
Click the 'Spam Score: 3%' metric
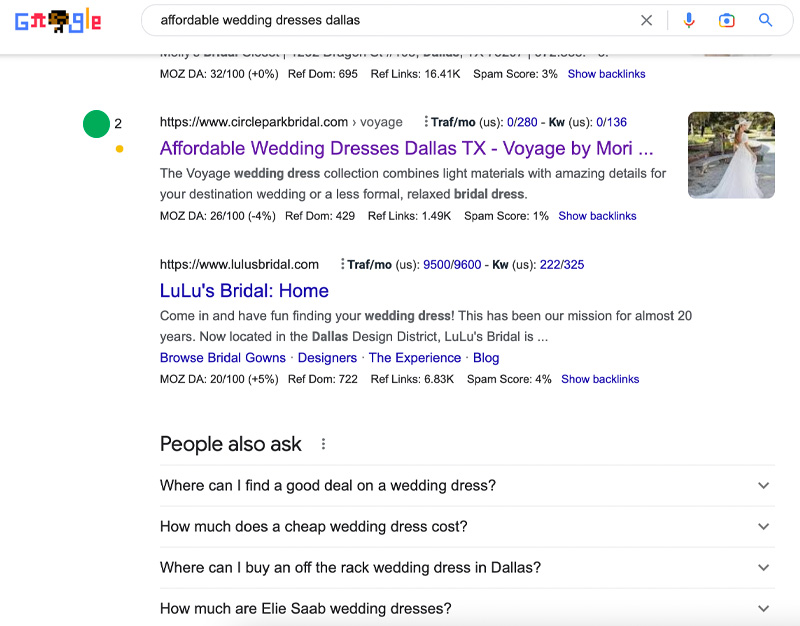pos(515,74)
